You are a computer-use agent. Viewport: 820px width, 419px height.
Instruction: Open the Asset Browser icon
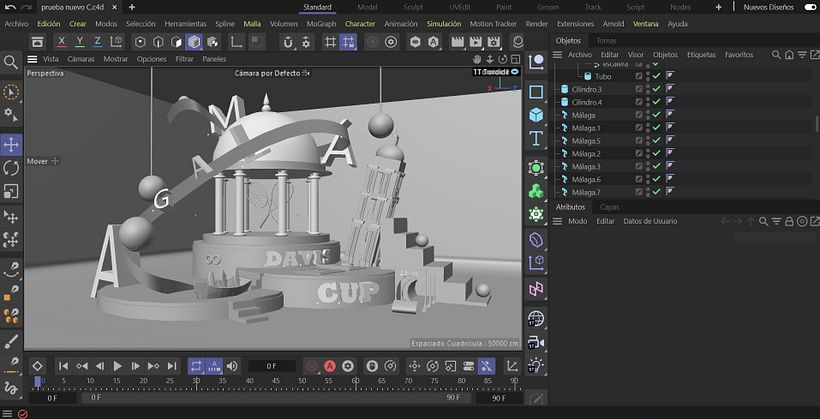click(37, 42)
